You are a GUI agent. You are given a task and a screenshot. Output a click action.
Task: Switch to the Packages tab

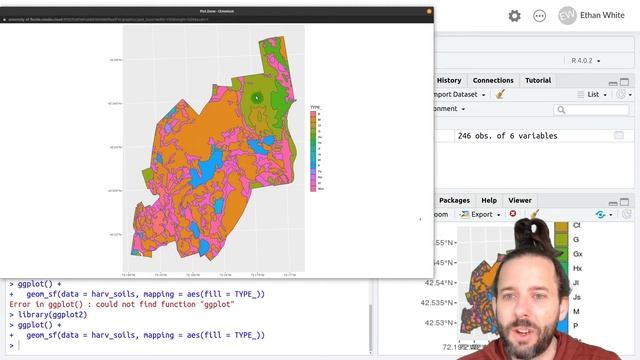tap(454, 200)
